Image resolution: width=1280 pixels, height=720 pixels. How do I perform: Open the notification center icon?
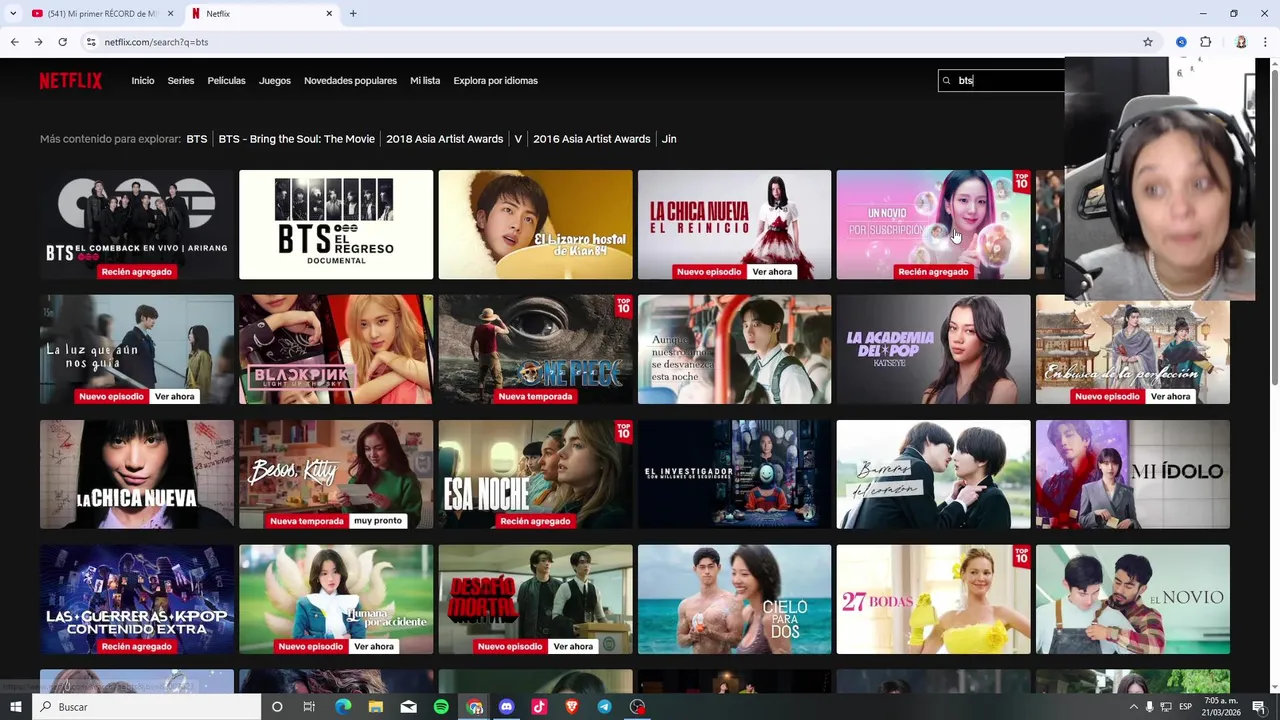tap(1259, 707)
